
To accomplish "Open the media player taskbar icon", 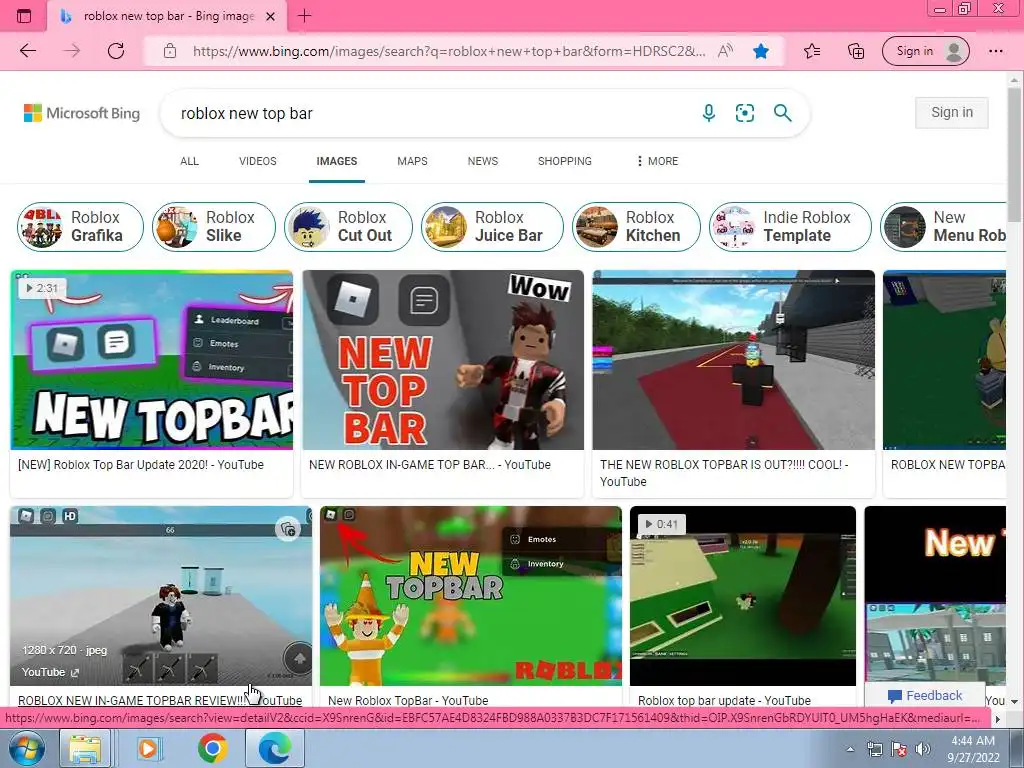I will [148, 748].
